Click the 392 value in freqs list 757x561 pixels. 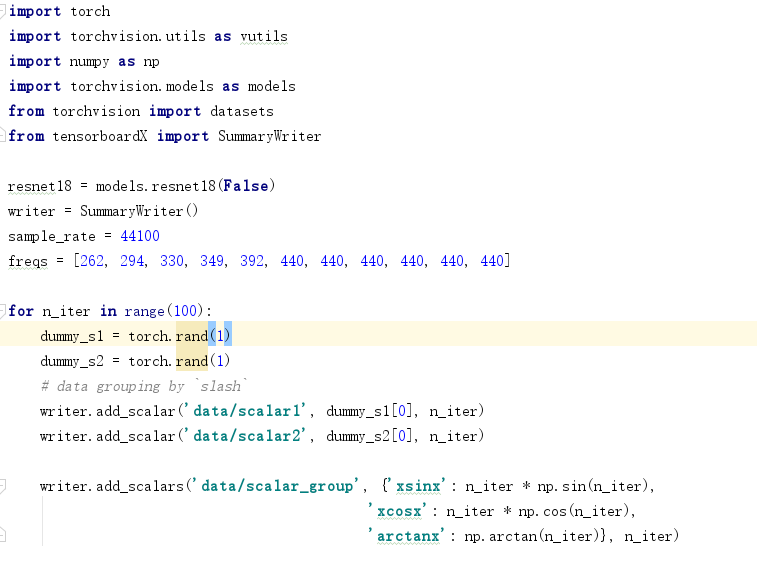(x=252, y=261)
